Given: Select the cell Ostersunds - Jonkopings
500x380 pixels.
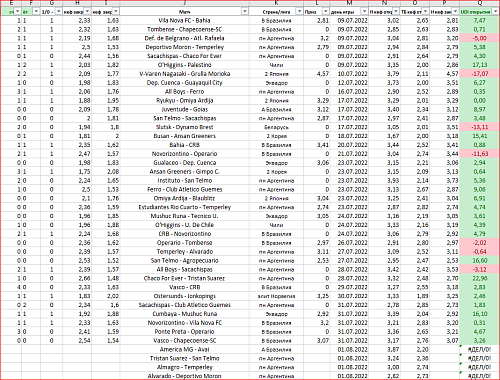Looking at the screenshot, I should click(x=184, y=296).
